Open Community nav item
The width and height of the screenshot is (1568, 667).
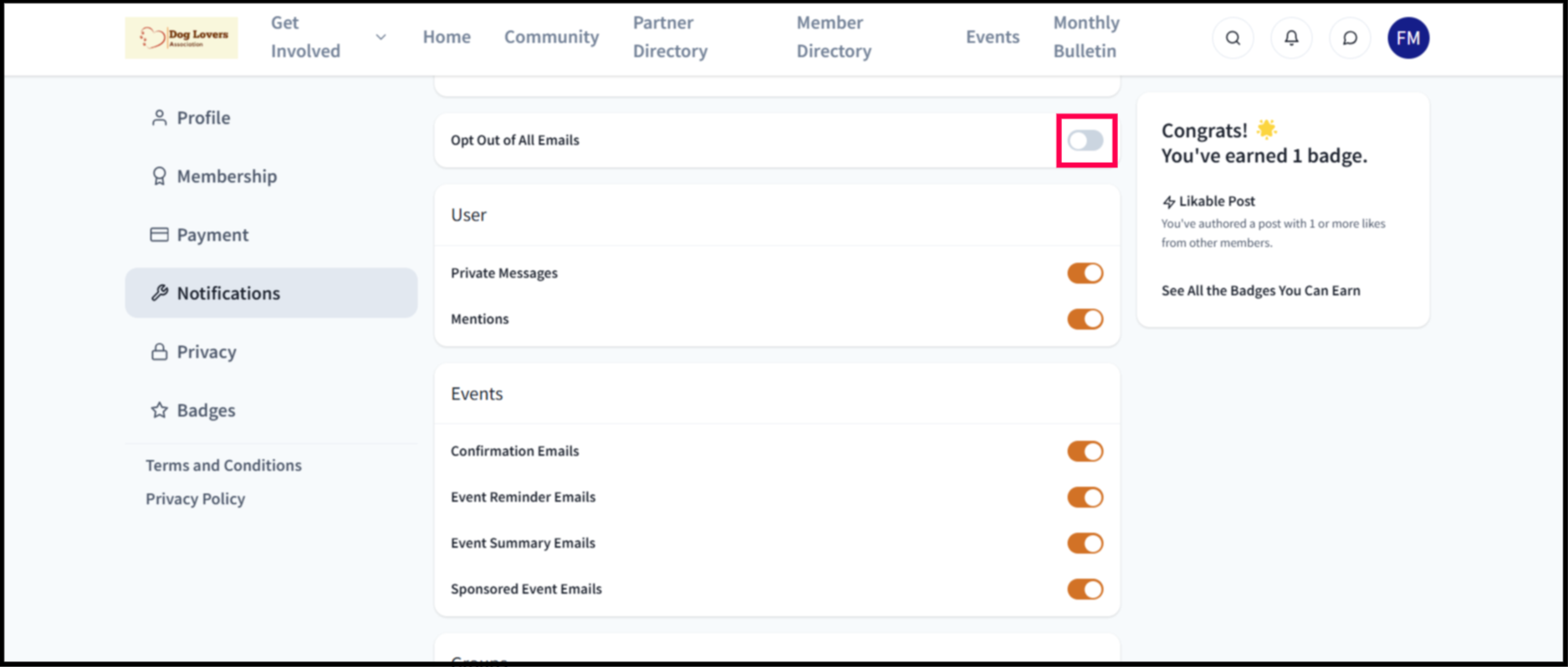[551, 37]
